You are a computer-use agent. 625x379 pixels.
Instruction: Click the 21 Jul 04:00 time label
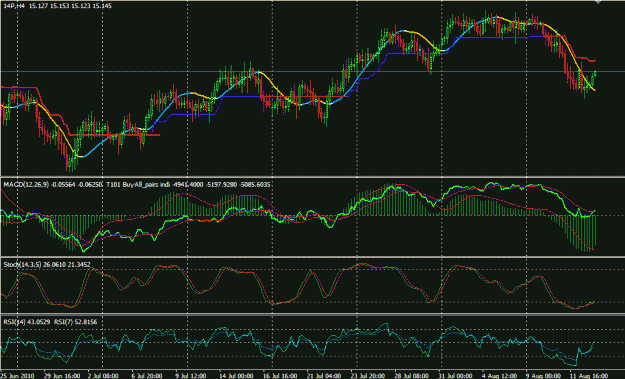(x=324, y=376)
